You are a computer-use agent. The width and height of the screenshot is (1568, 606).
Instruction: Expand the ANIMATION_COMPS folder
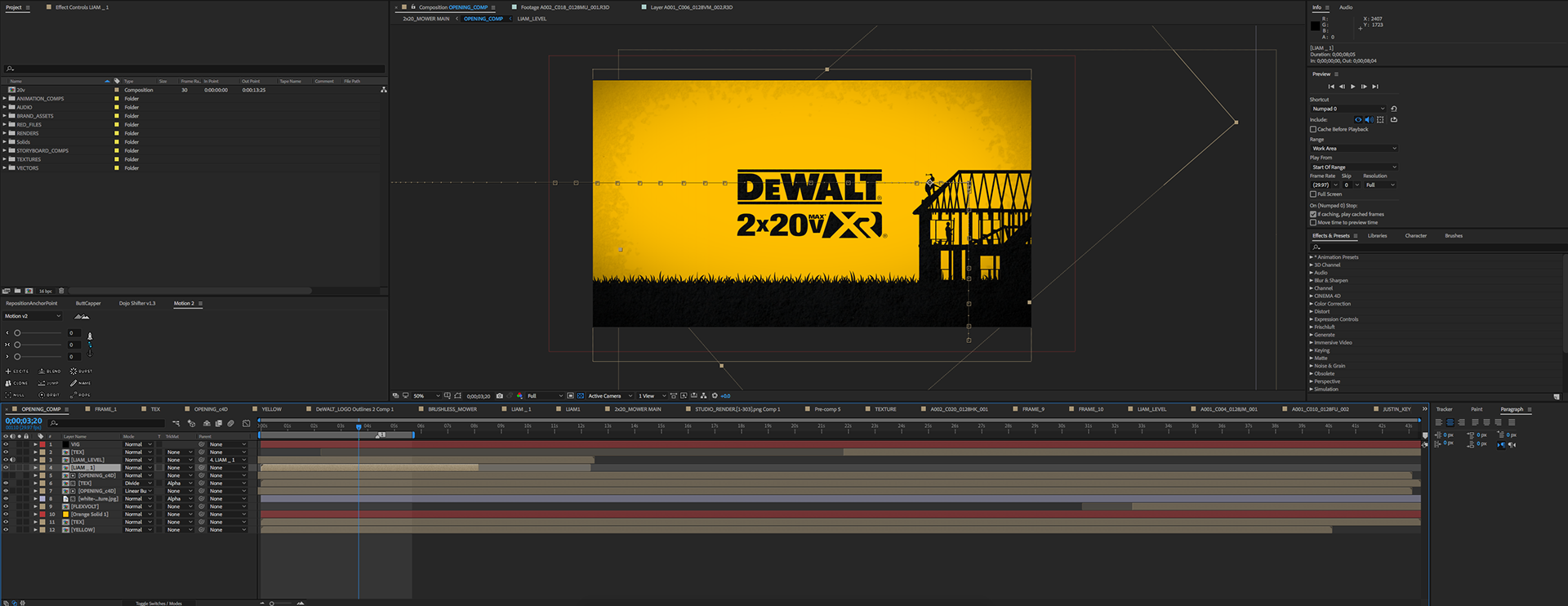5,99
